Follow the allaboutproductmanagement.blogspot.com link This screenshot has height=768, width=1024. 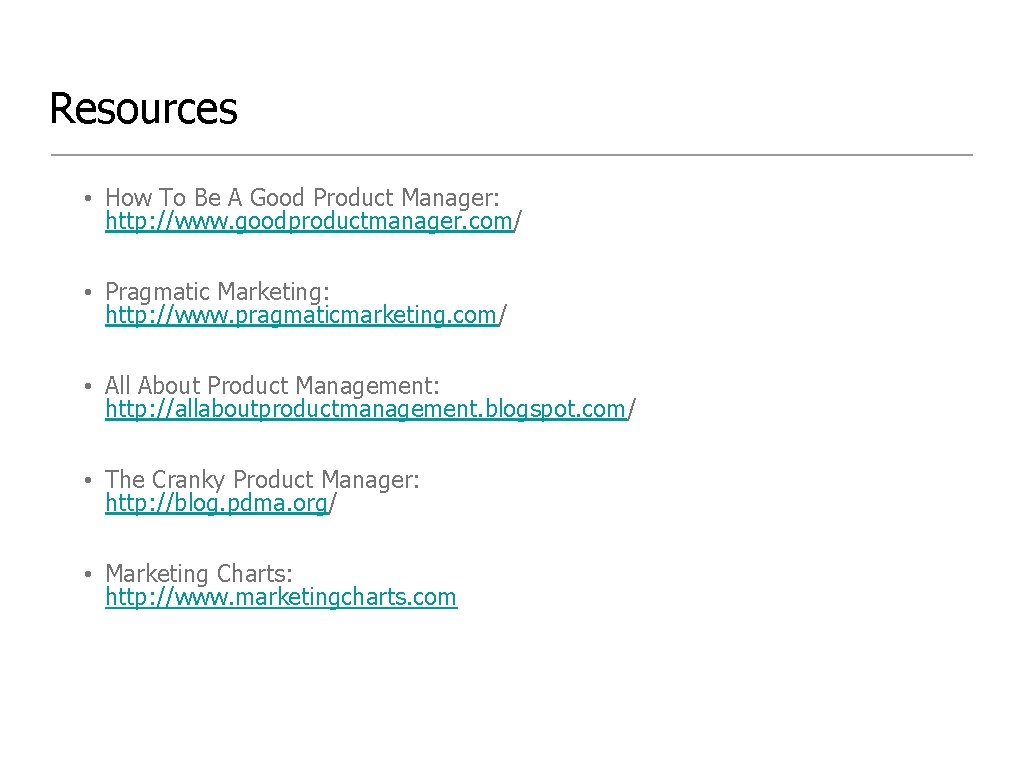tap(365, 408)
